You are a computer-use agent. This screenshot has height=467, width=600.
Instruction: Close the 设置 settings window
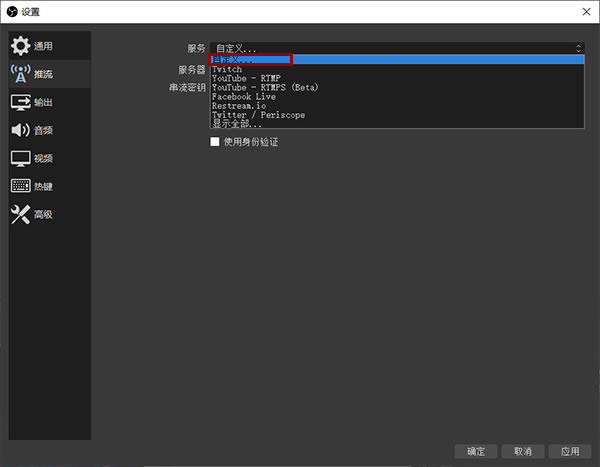click(586, 12)
